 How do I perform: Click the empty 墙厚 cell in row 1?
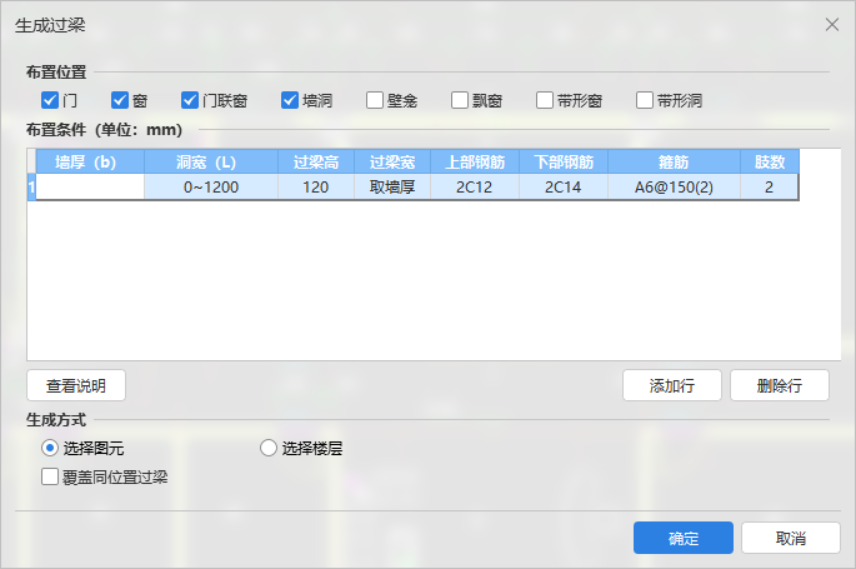click(90, 187)
